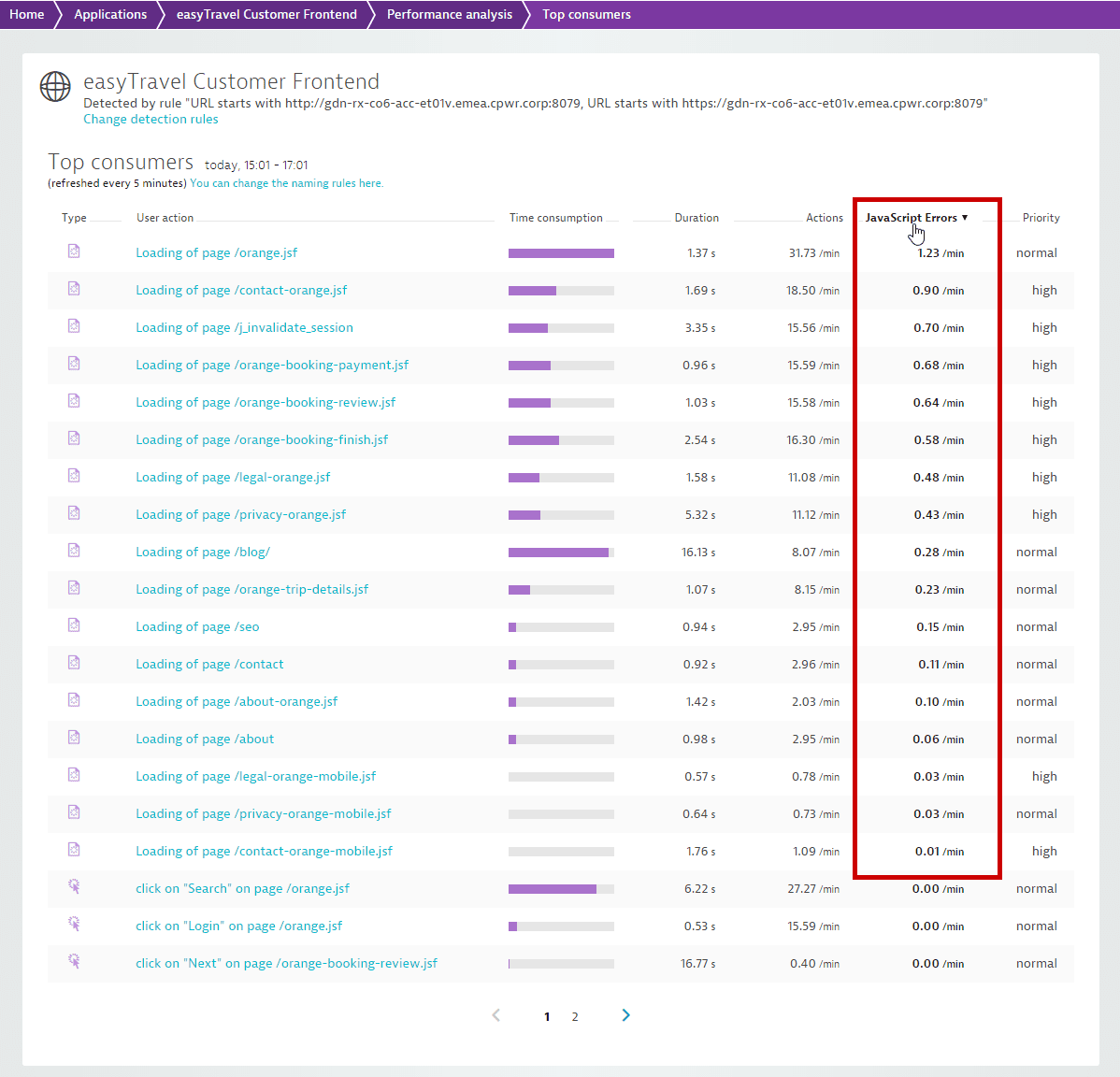Click the 0.90 /min JavaScript errors value
Screen dimensions: 1120x1077
pos(939,290)
